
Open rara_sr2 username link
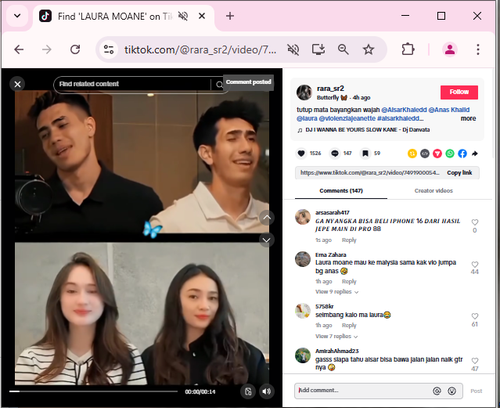[x=330, y=88]
